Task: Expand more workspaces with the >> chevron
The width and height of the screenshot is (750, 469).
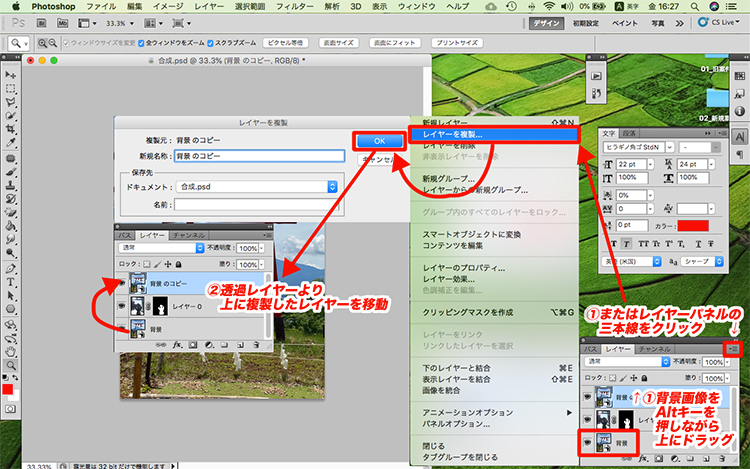Action: (x=679, y=23)
